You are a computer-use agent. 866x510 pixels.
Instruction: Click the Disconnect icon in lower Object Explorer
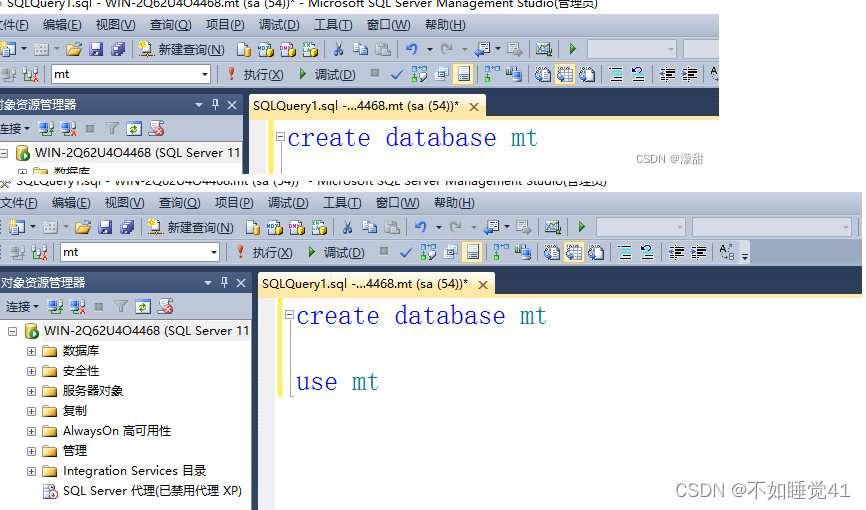[x=77, y=307]
